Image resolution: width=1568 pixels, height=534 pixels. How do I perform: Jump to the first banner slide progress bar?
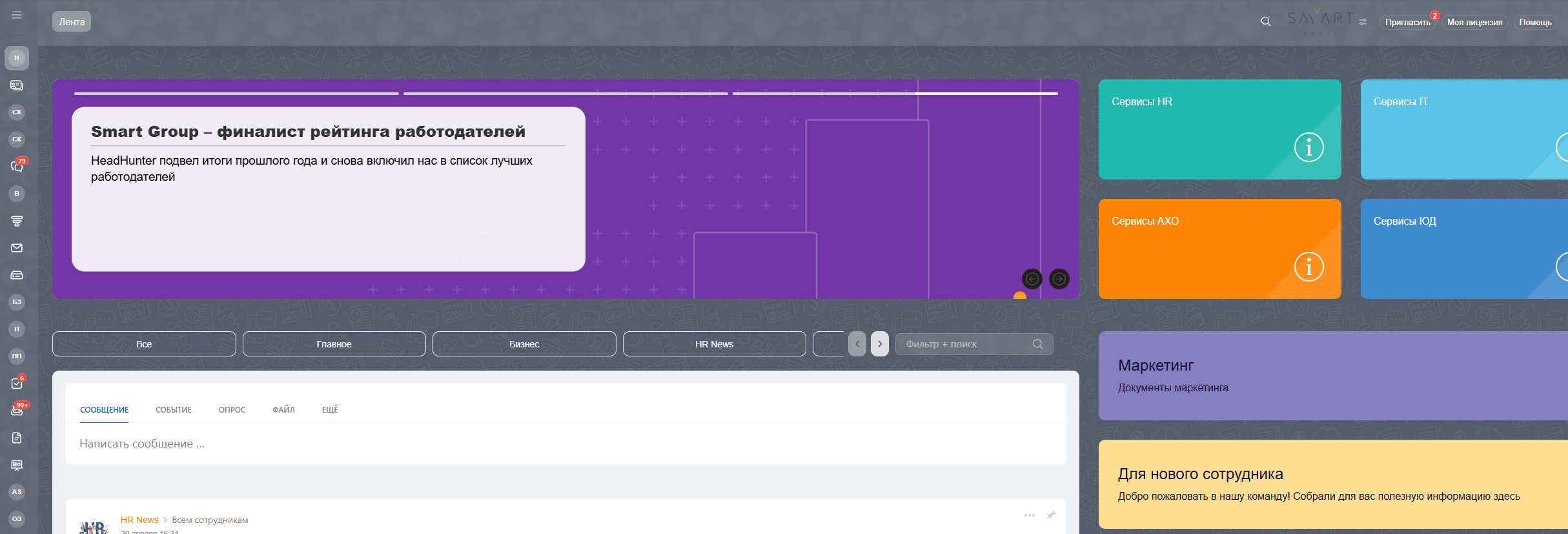(236, 94)
